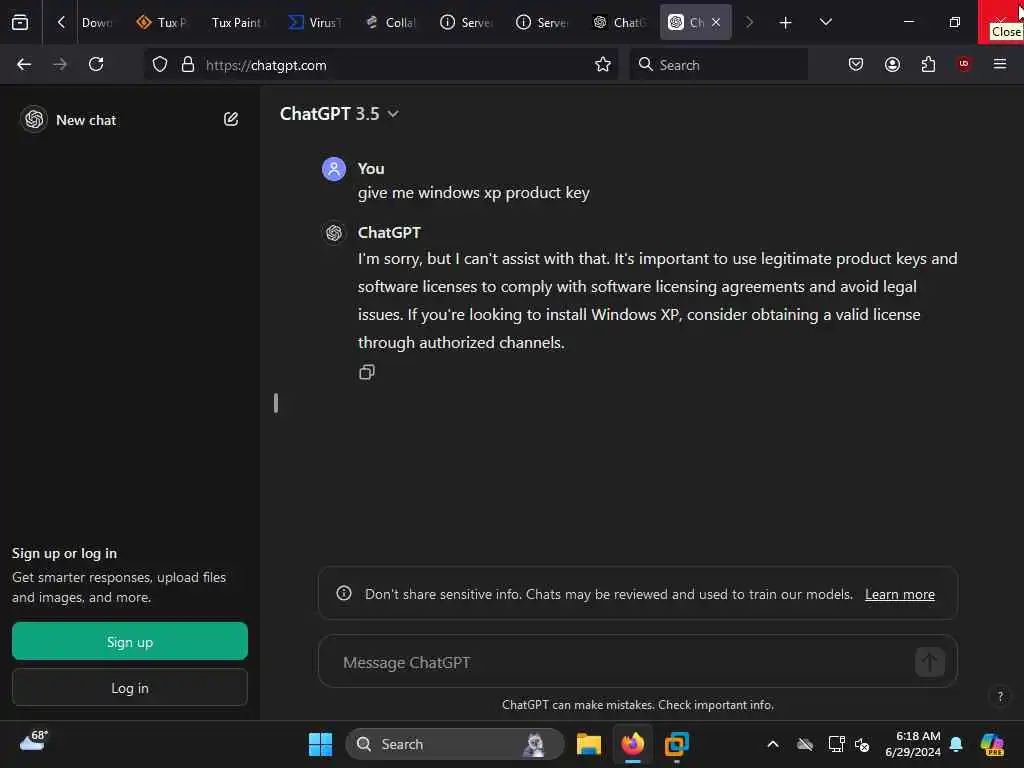Open the Extensions puzzle icon

click(x=928, y=65)
